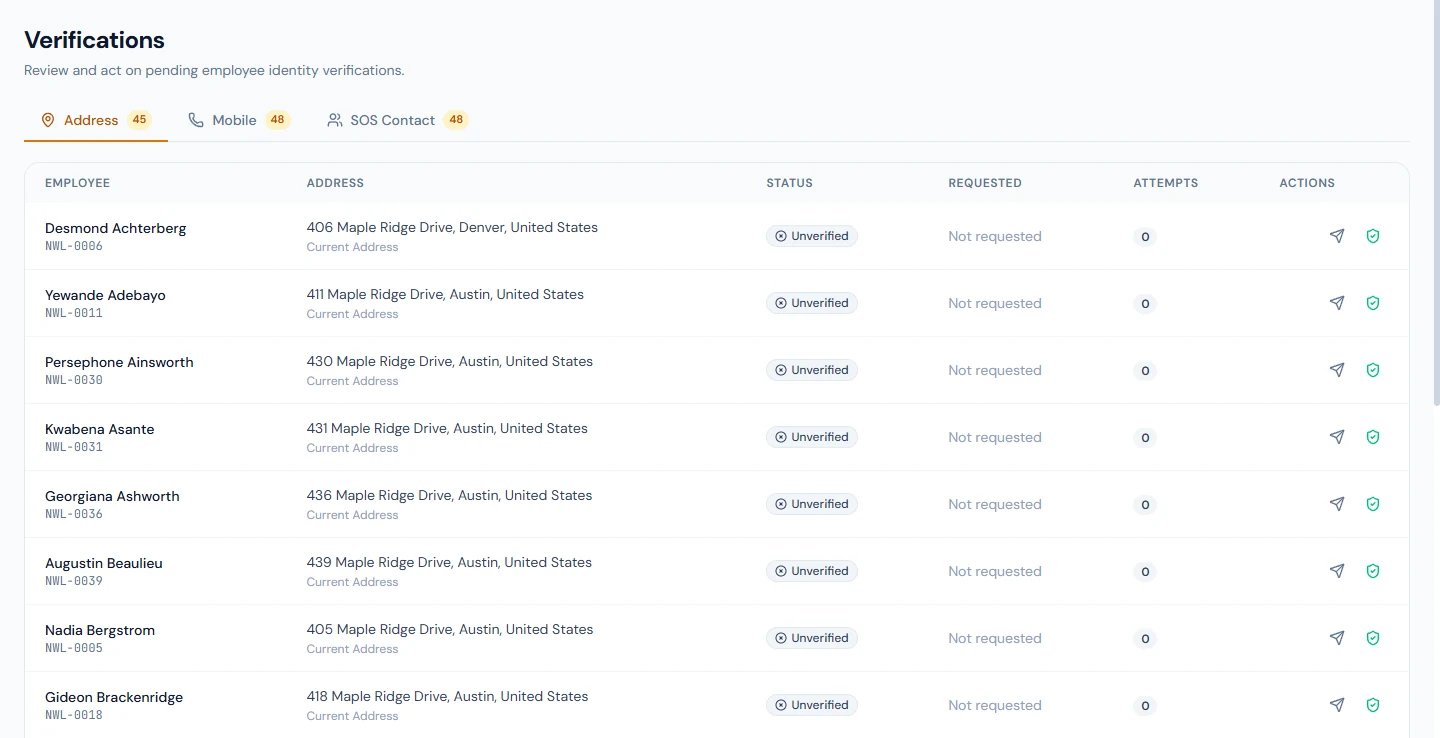Click the EMPLOYEE column header
Screen dimensions: 1440x738
tap(77, 183)
